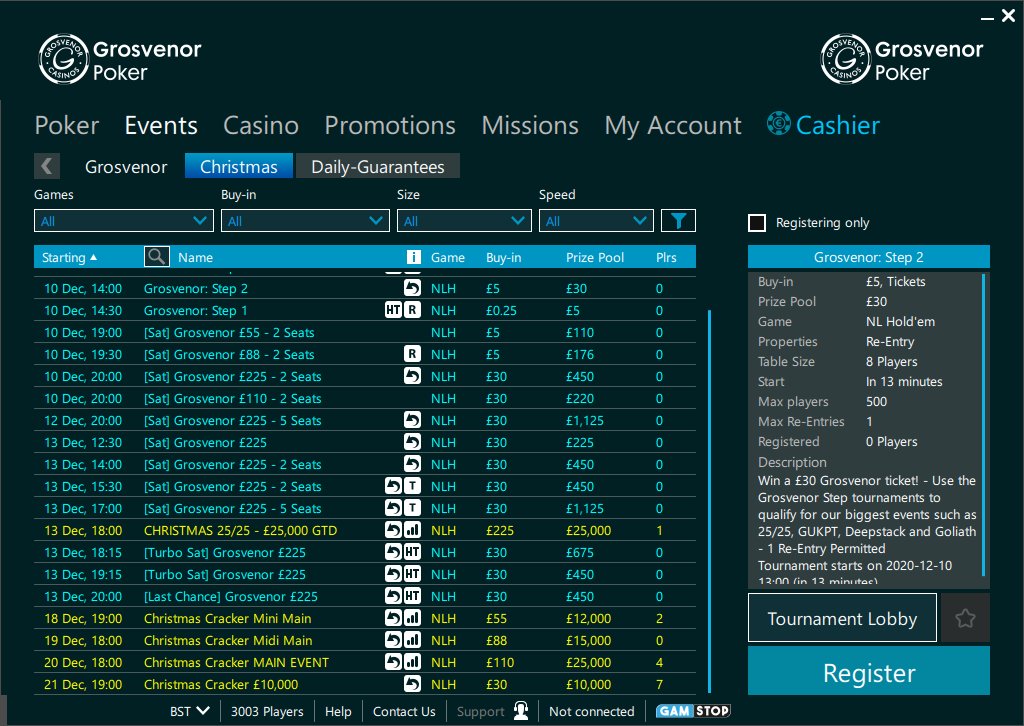Sort by the Buy-in column header
Screen dimensions: 1024x726
click(503, 257)
